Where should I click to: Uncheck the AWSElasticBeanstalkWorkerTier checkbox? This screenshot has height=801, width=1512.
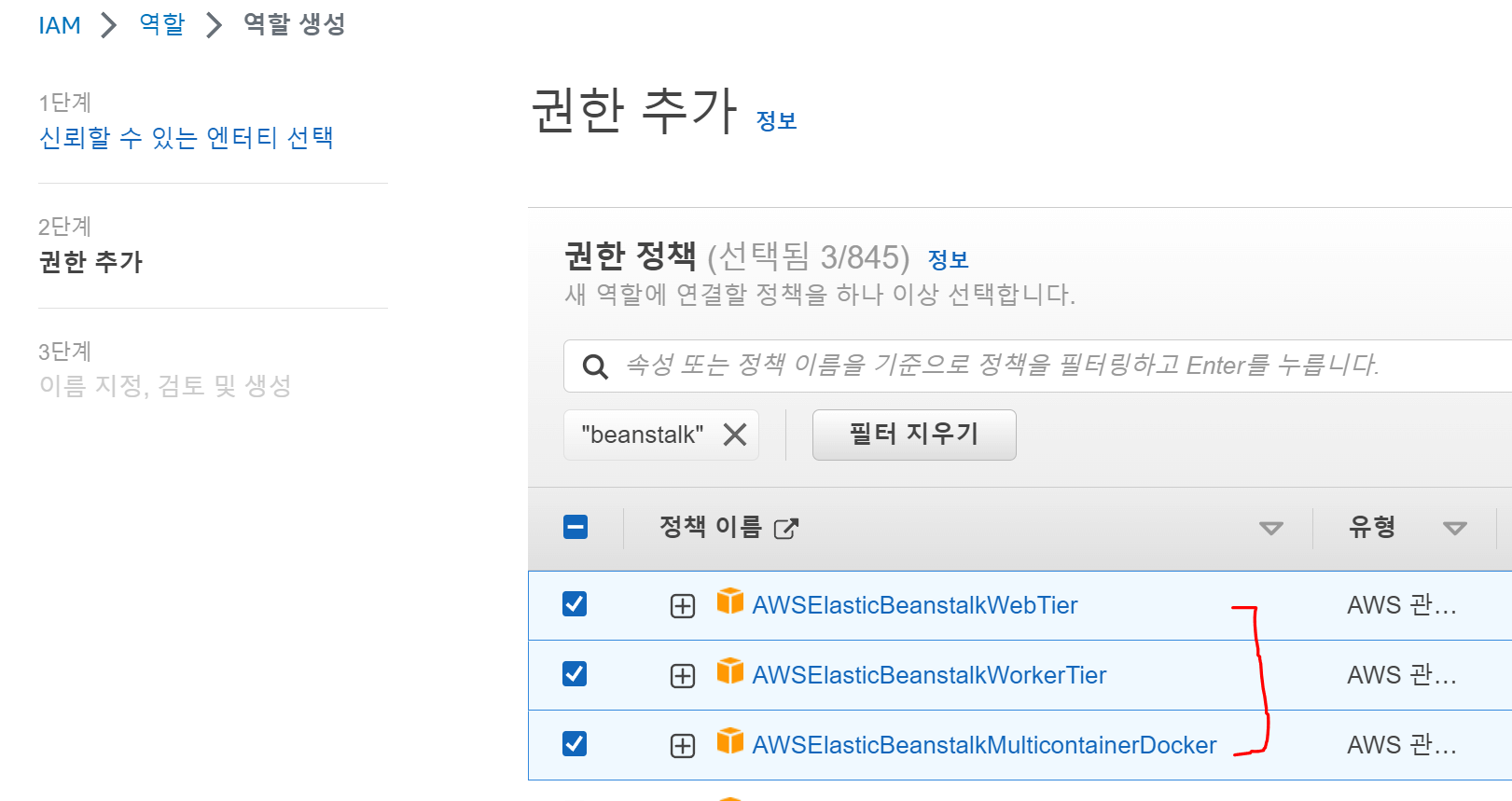tap(575, 673)
